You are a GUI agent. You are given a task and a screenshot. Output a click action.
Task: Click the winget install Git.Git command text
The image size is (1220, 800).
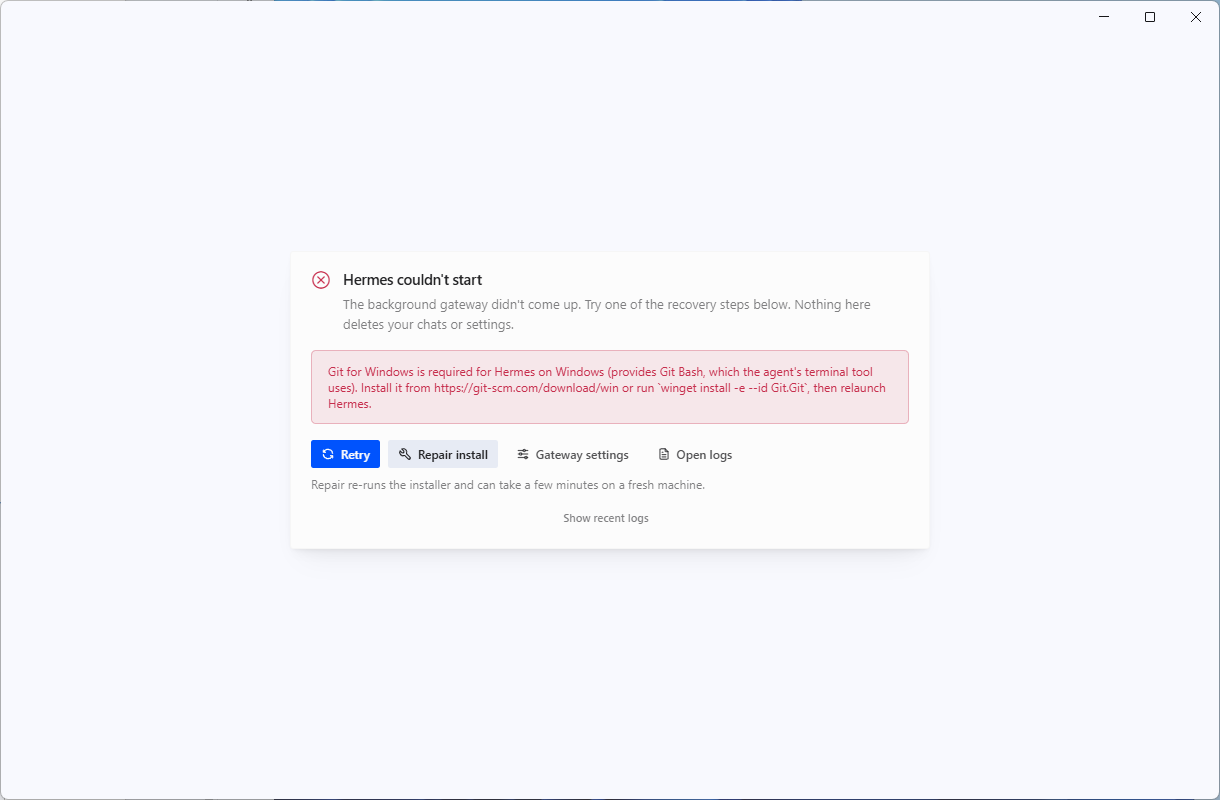(x=731, y=388)
